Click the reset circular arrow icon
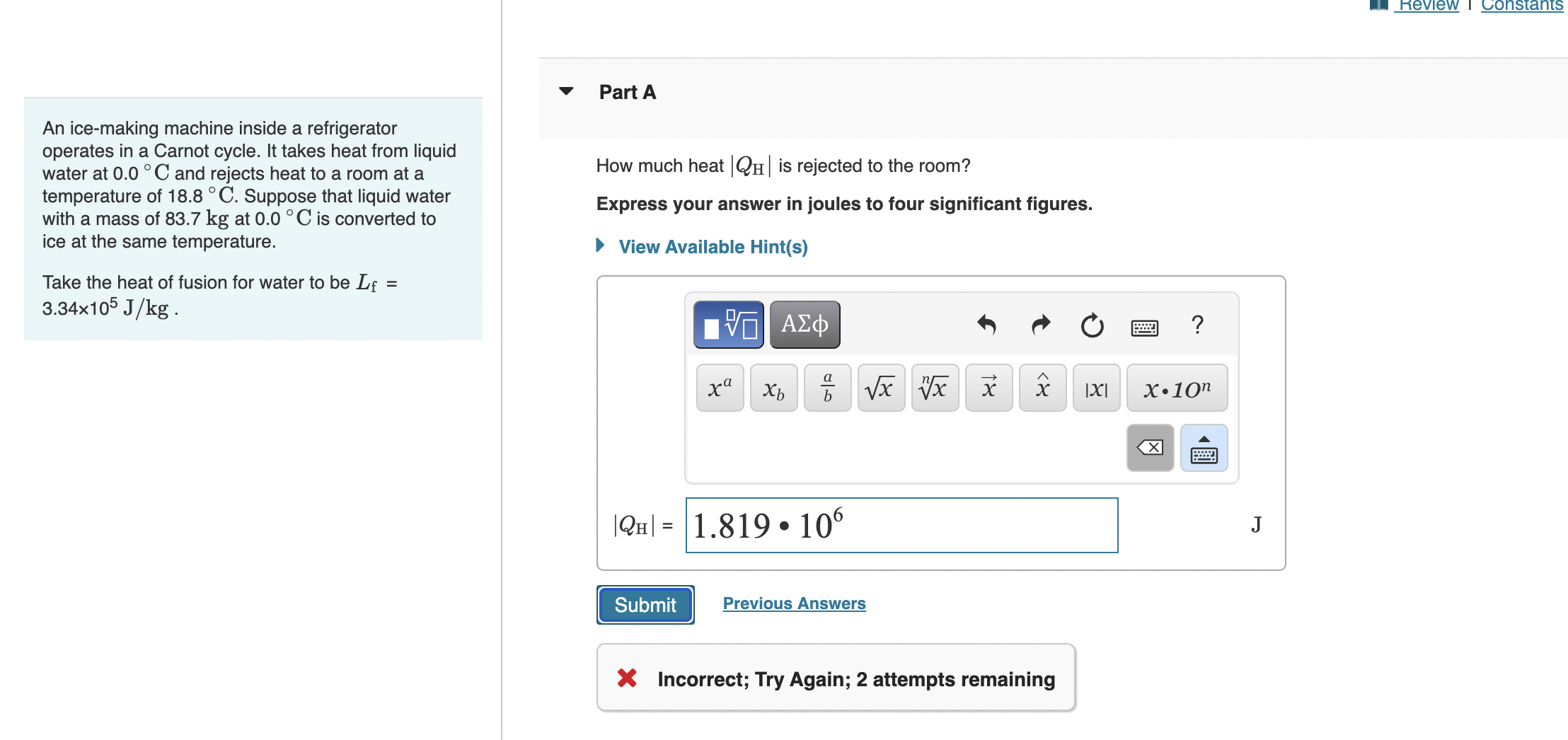The width and height of the screenshot is (1568, 740). [x=1092, y=325]
